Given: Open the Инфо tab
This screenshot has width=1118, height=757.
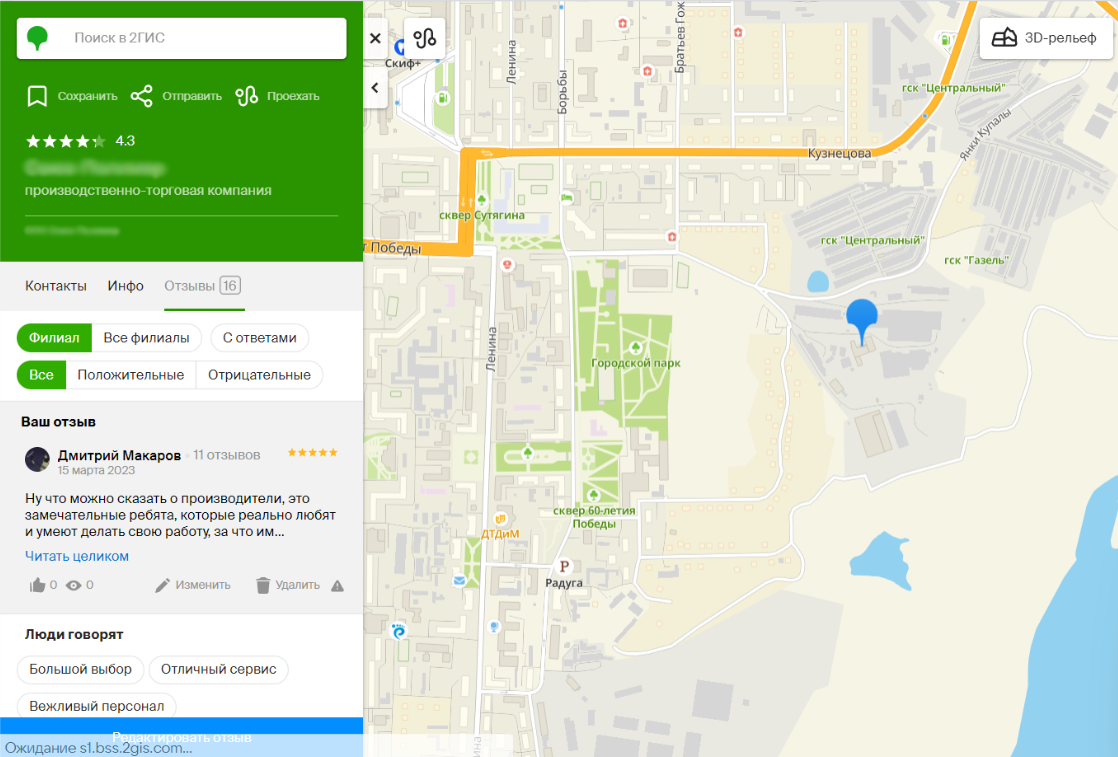Looking at the screenshot, I should [x=126, y=286].
